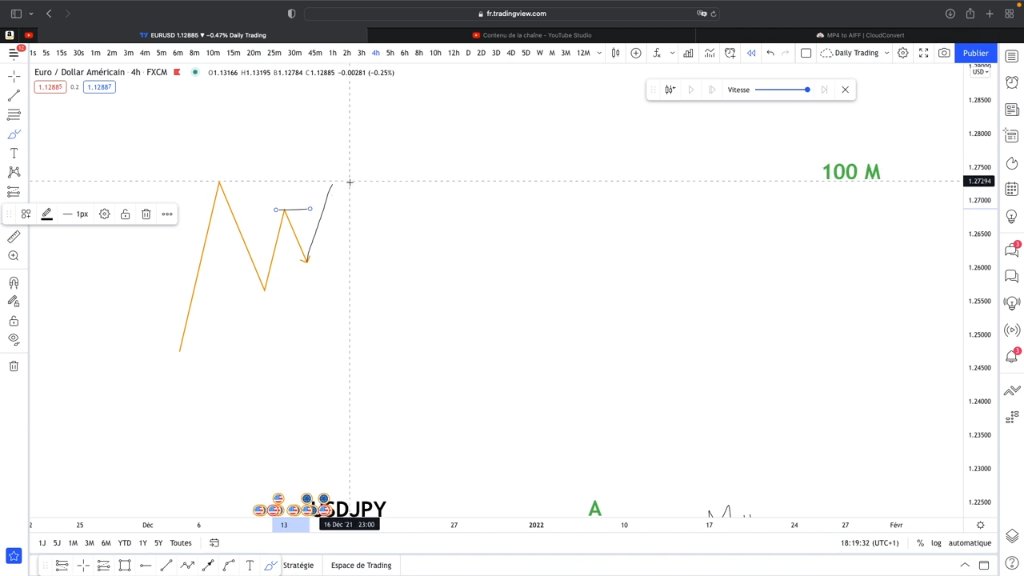The width and height of the screenshot is (1024, 576).
Task: Toggle lock all drawings tool
Action: coord(14,321)
